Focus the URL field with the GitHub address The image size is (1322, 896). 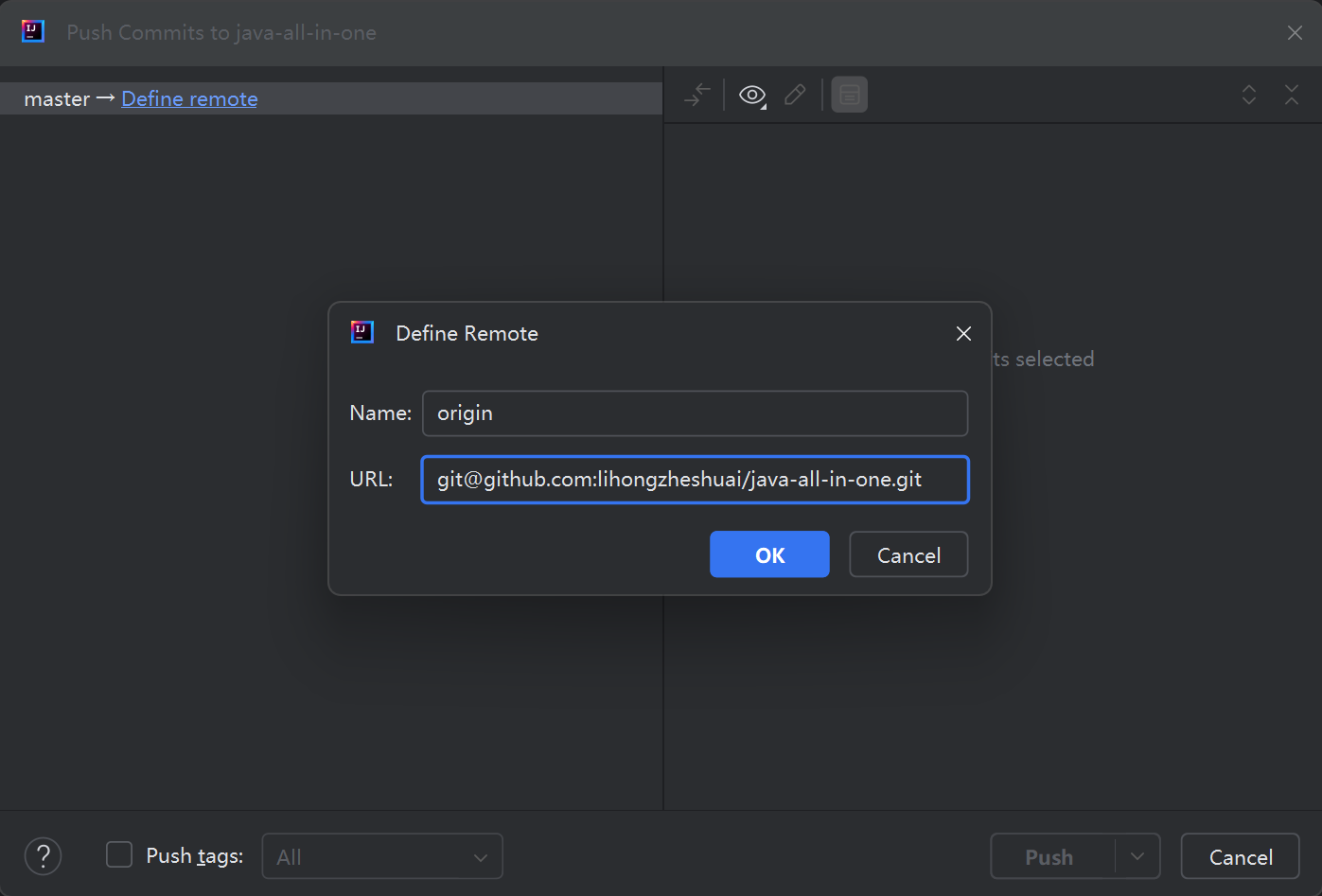695,480
